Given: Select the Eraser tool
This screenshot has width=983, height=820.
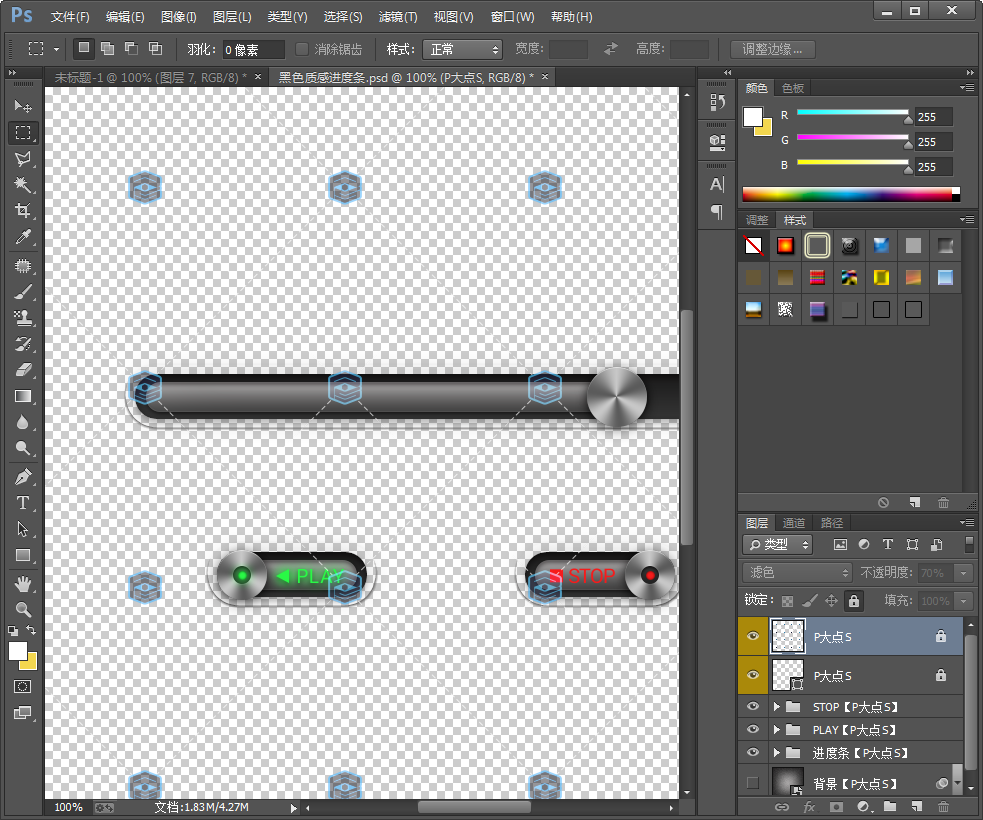Looking at the screenshot, I should (23, 370).
